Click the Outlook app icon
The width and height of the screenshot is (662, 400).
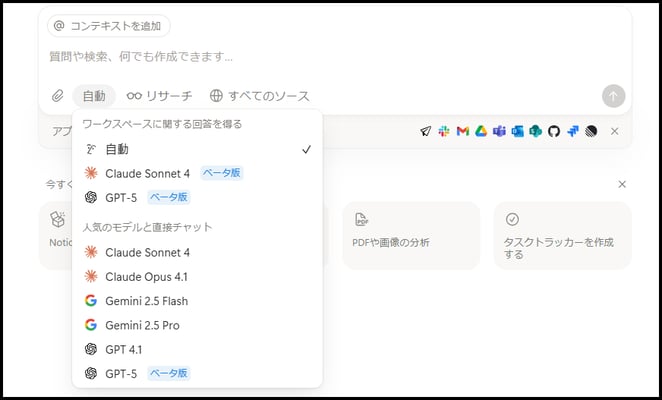click(518, 131)
